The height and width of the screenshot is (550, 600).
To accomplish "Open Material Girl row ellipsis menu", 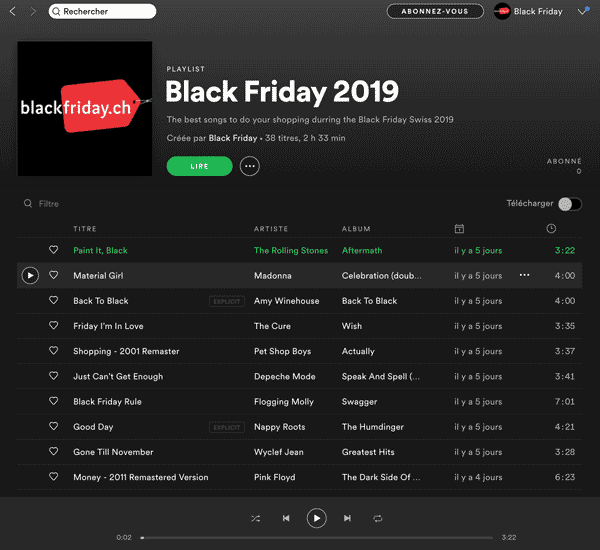I will click(x=524, y=275).
